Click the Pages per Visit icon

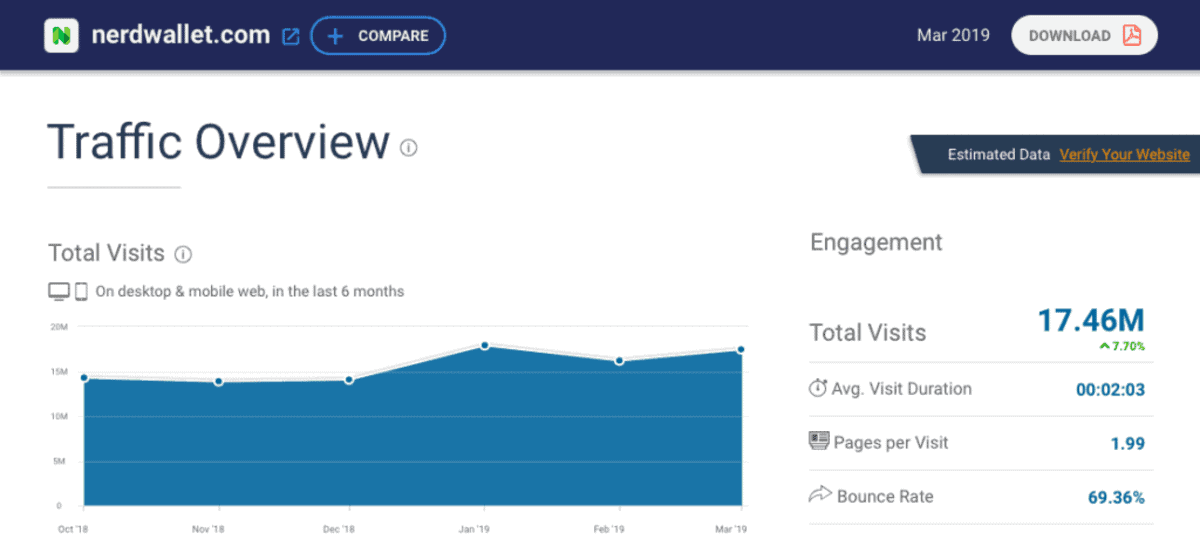coord(818,442)
